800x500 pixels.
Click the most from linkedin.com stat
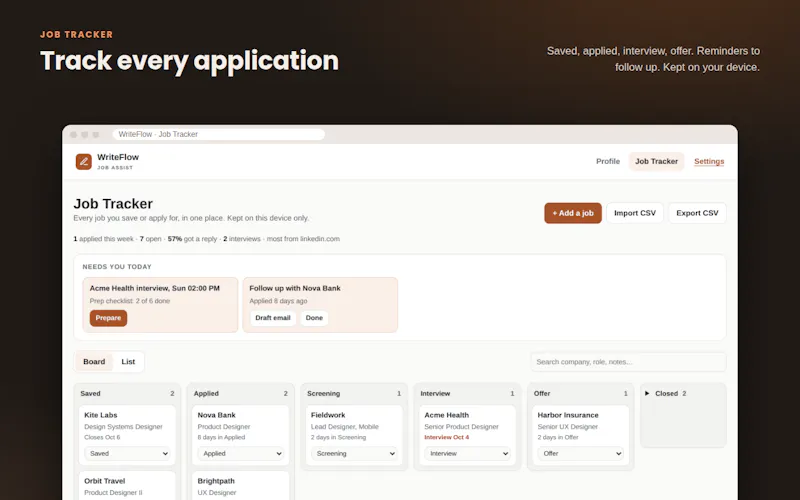pyautogui.click(x=303, y=239)
